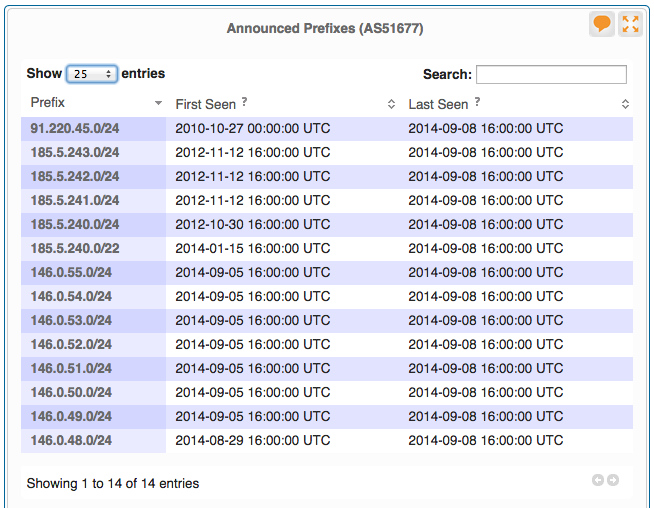Click the 146.0.48.0/24 prefix cell
This screenshot has height=508, width=654.
click(71, 441)
